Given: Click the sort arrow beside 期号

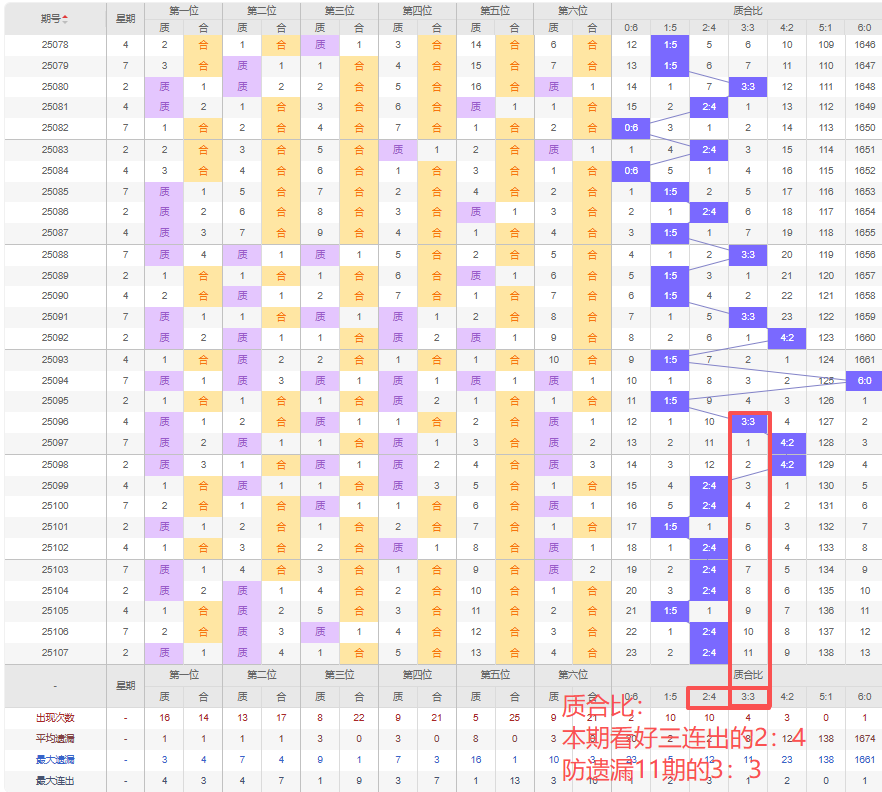Looking at the screenshot, I should [66, 19].
